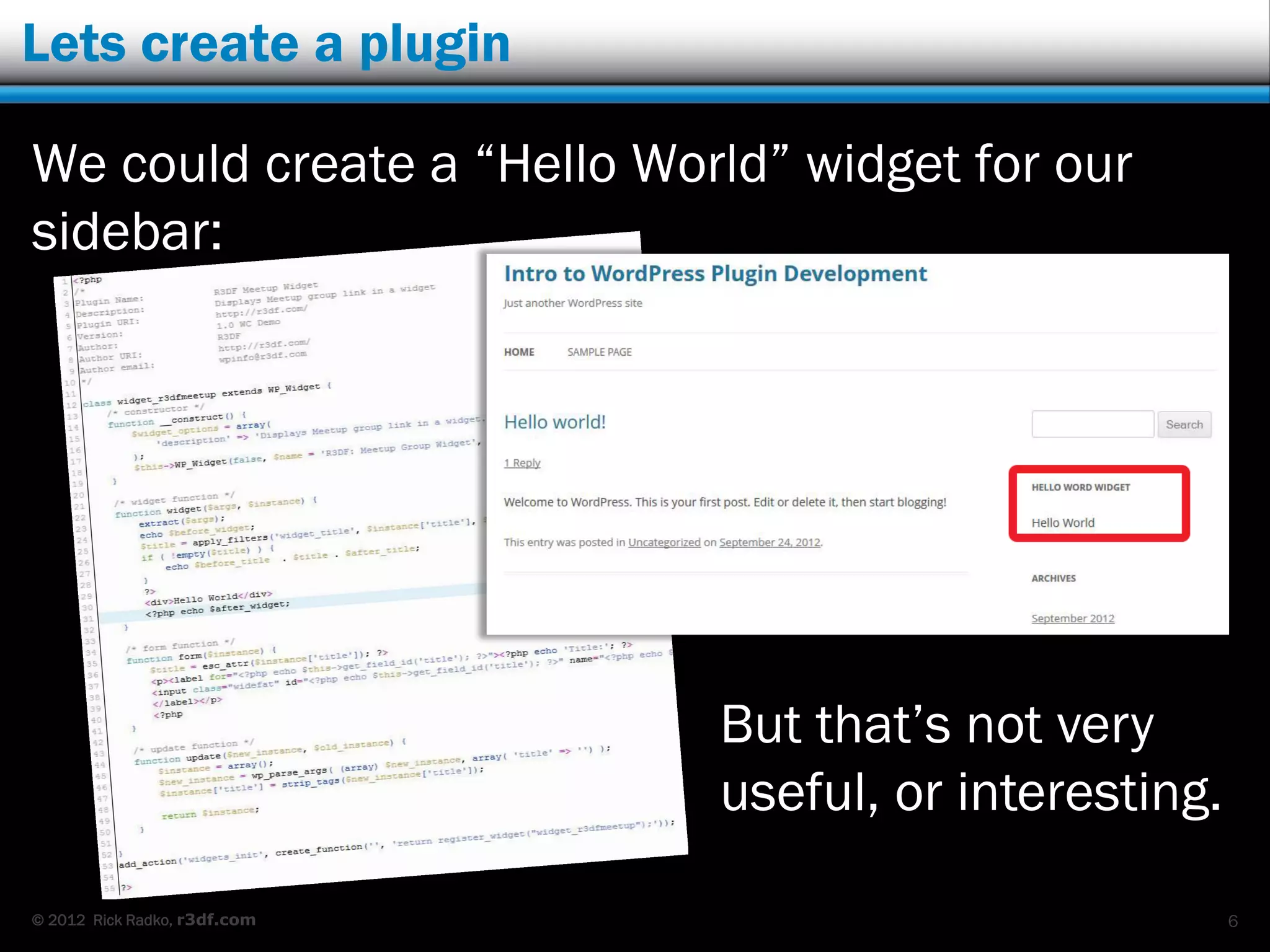Click the 'HELLO WORD WIDGET' heading

(1081, 487)
